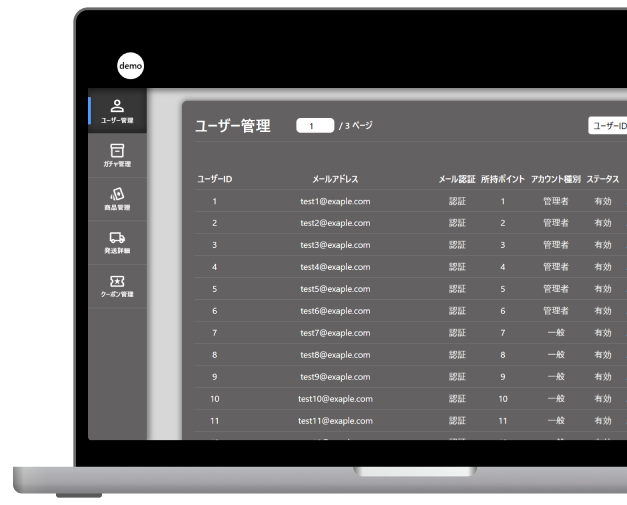Select the test1@exaple.com user row

(335, 201)
